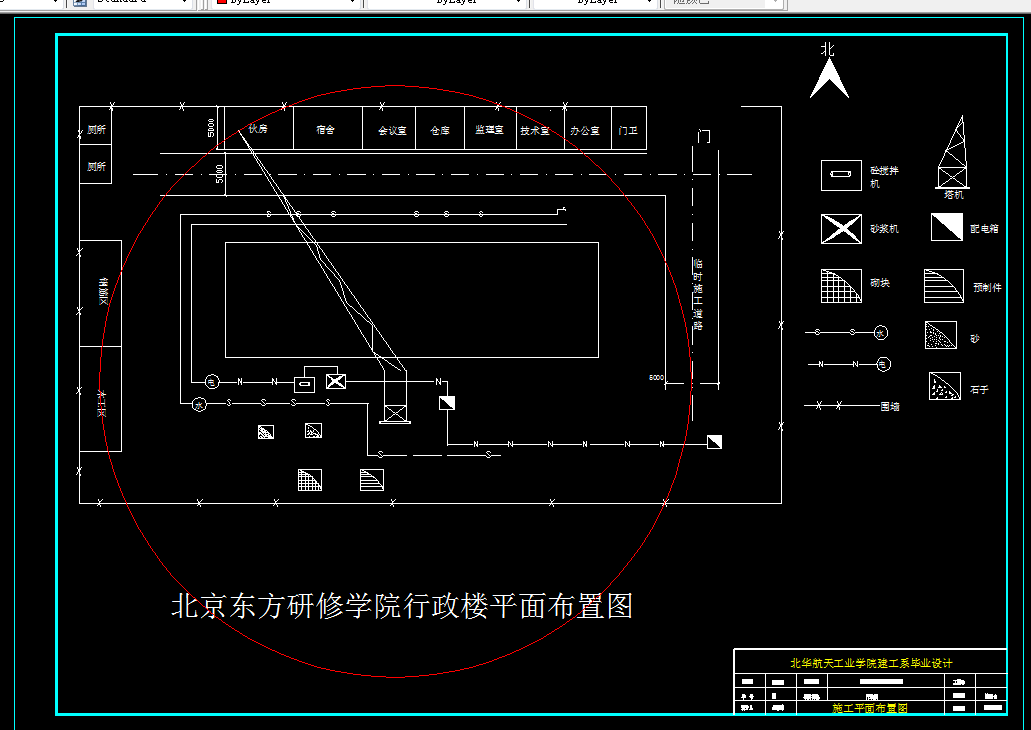The width and height of the screenshot is (1031, 730).
Task: Select the vertical 临时施工道路 text
Action: [698, 294]
